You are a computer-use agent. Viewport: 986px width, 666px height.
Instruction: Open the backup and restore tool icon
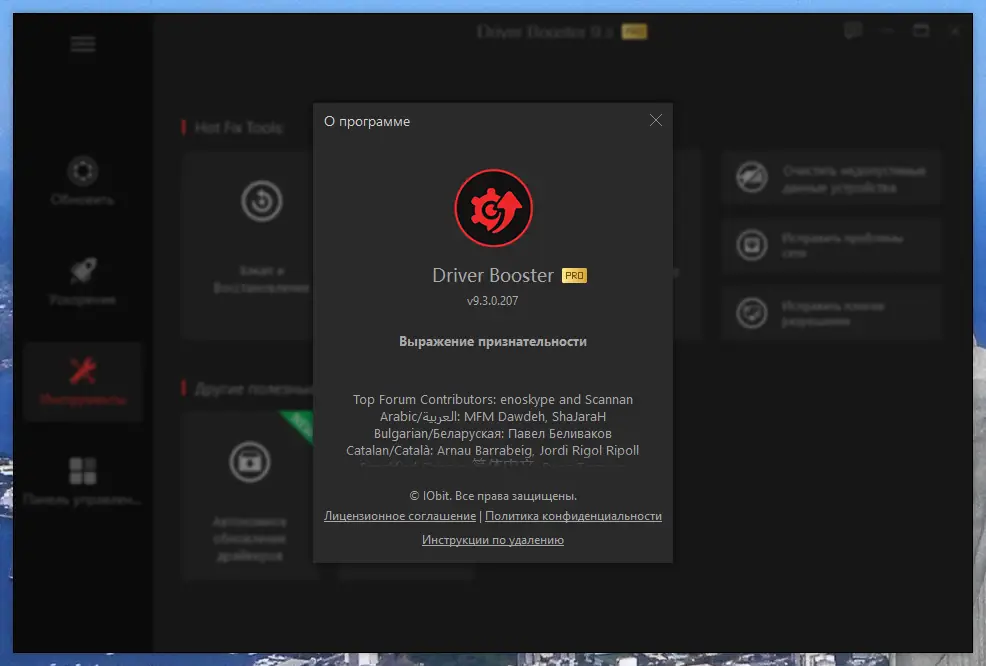(262, 201)
